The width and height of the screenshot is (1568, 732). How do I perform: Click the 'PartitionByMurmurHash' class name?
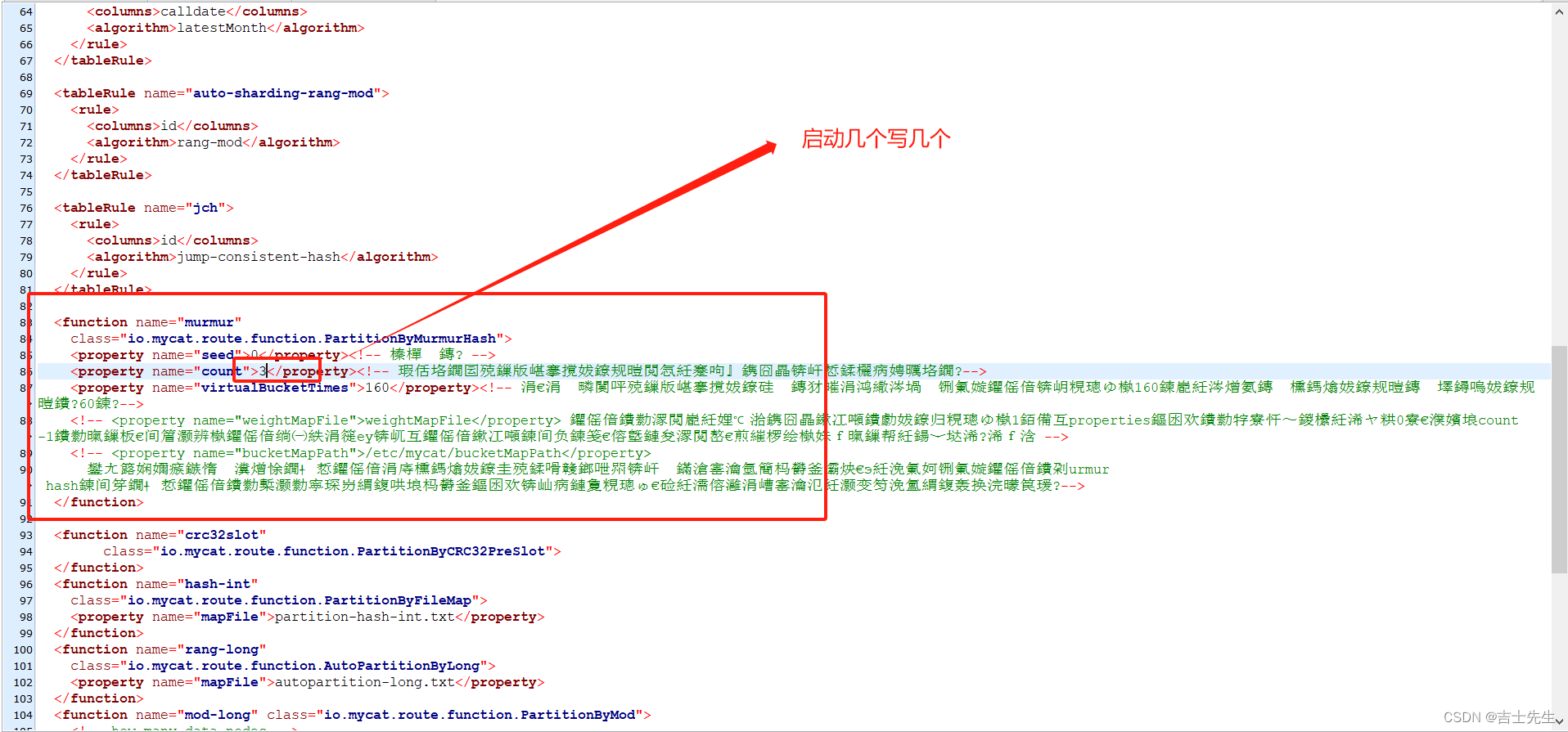410,339
